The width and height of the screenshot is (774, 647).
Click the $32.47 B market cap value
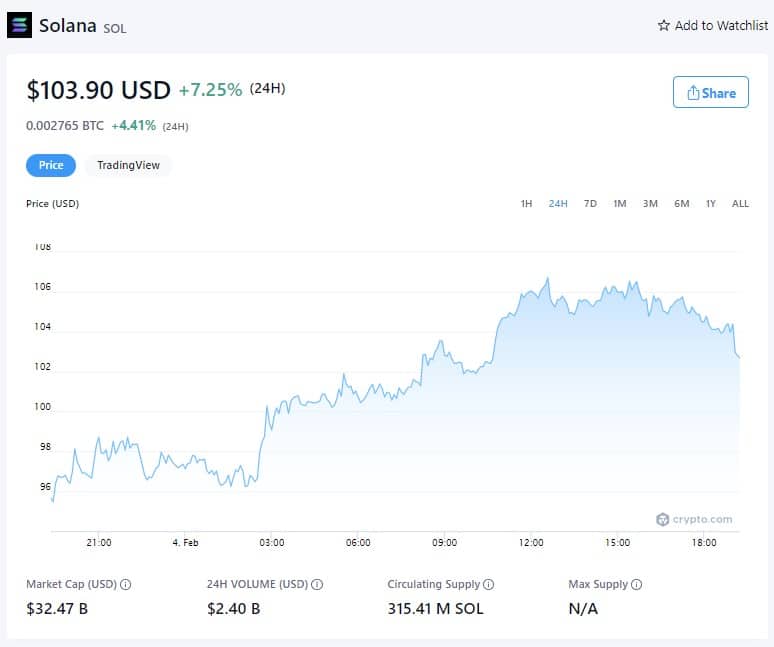tap(57, 609)
